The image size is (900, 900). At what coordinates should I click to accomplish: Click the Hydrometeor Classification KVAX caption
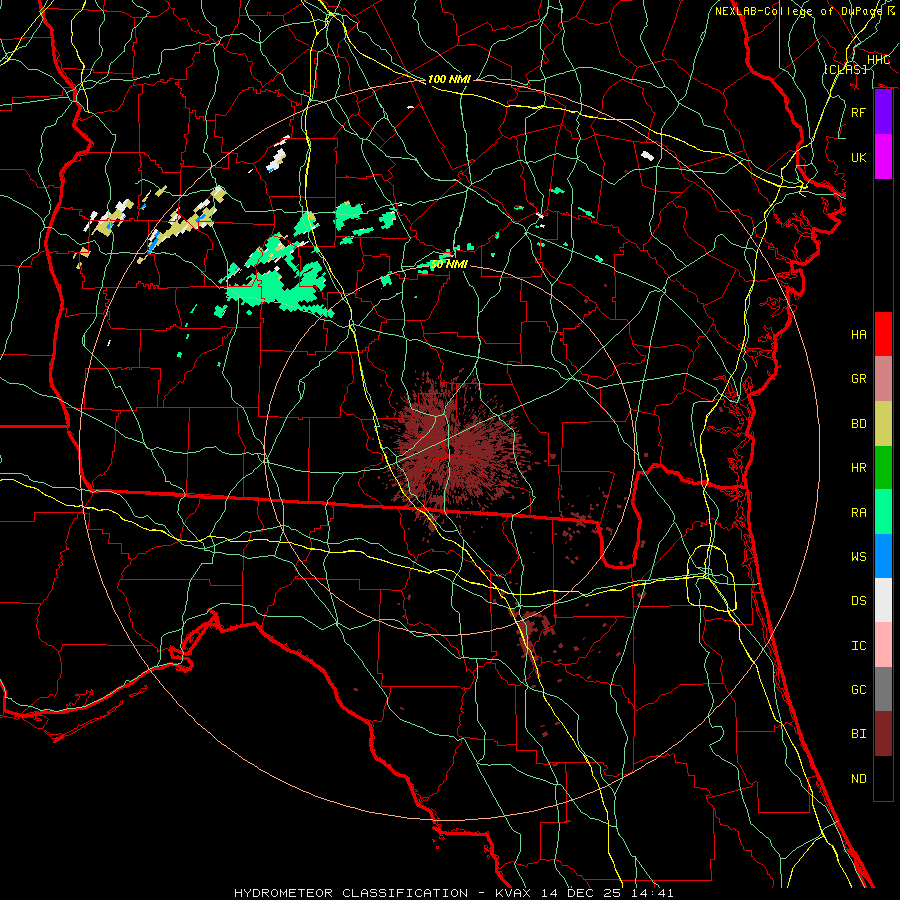(x=453, y=893)
